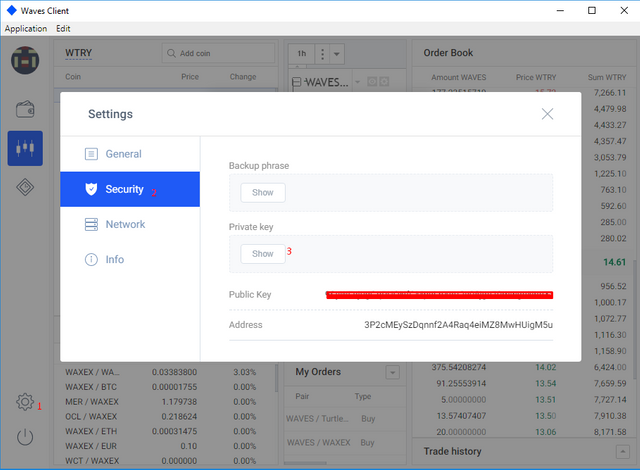Click order book price 13.51 row
The width and height of the screenshot is (640, 470).
coord(523,399)
